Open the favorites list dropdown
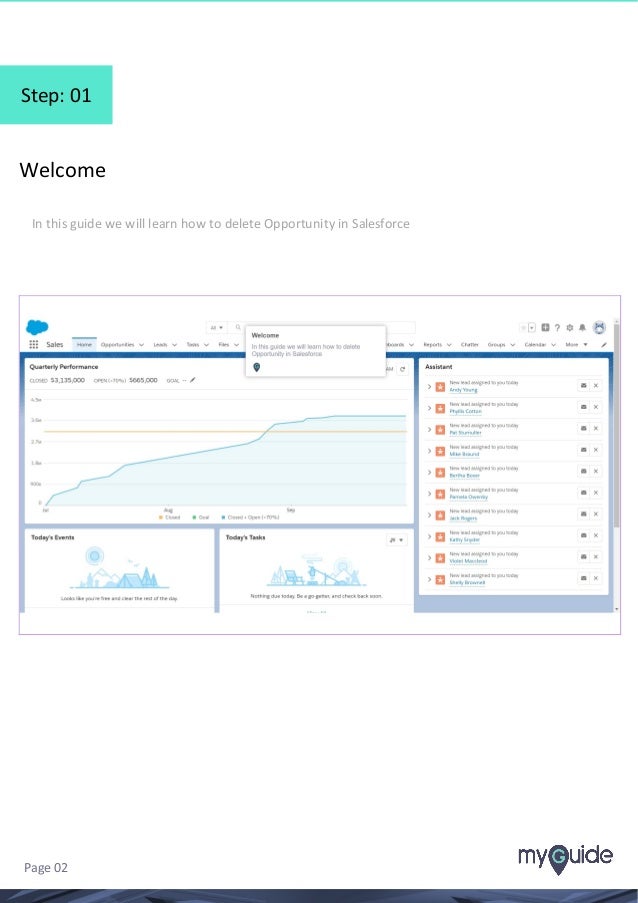Screen dimensions: 638x903 click(x=532, y=327)
